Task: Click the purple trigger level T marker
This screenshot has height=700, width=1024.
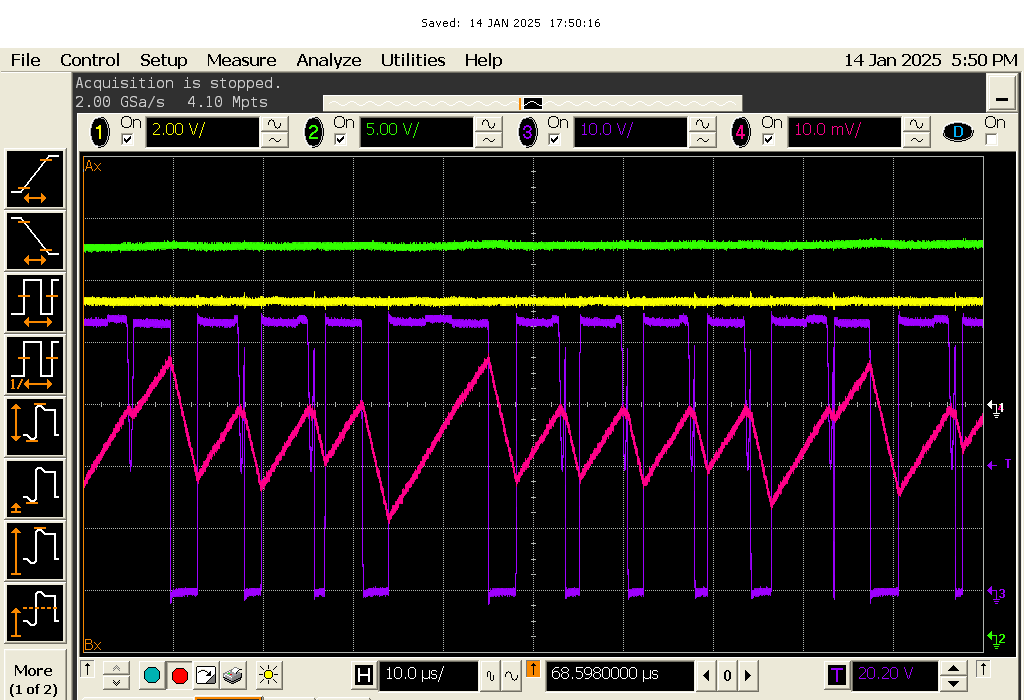Action: pyautogui.click(x=999, y=464)
